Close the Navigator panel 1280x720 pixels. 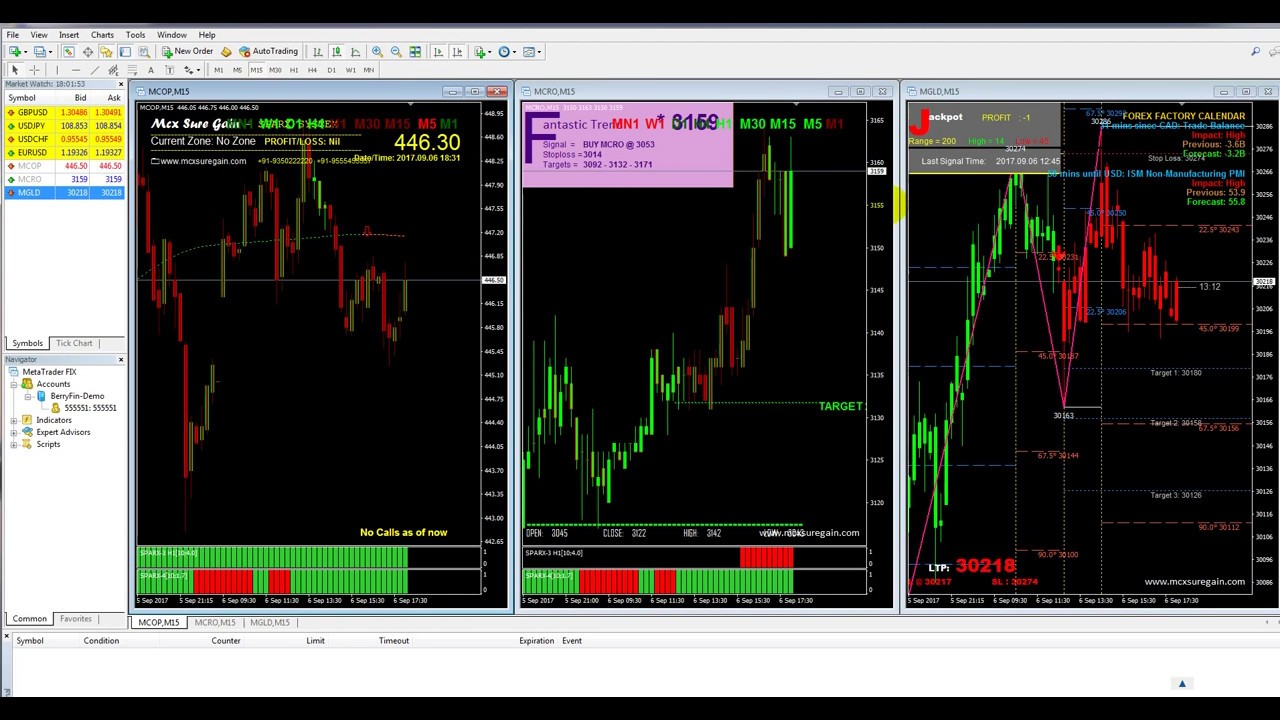pos(121,359)
